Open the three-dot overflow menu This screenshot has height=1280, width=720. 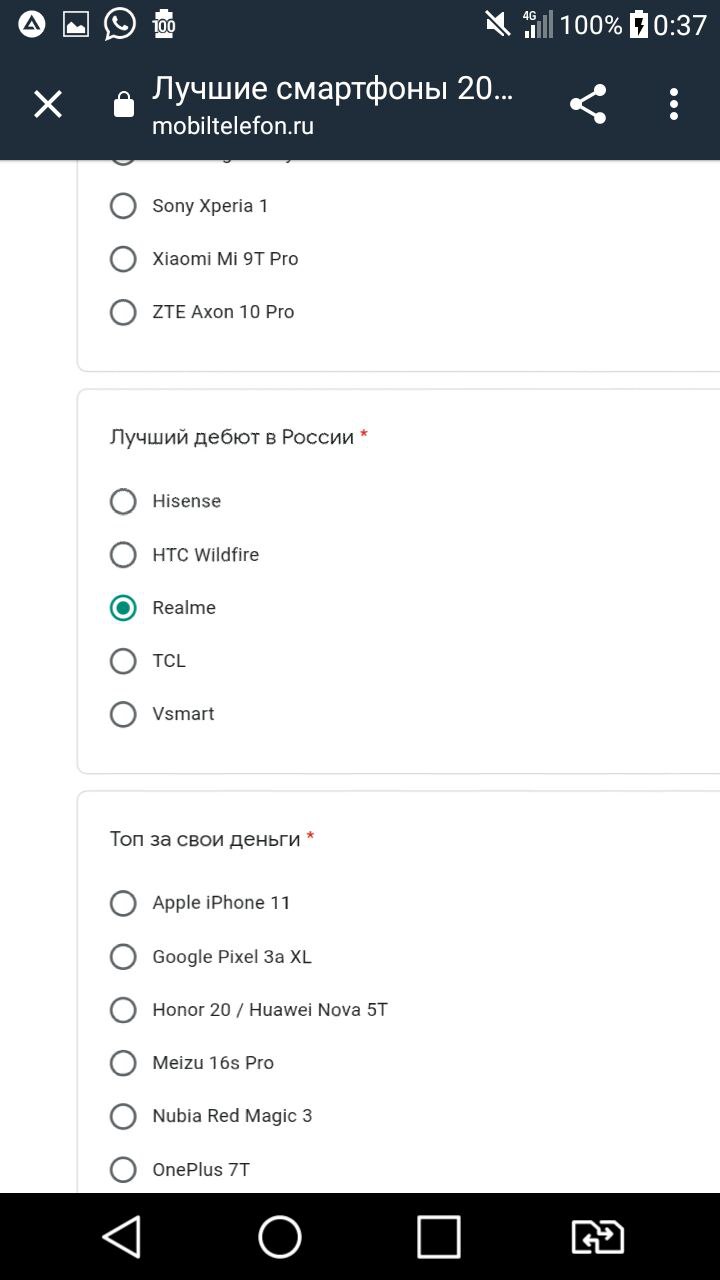[x=674, y=104]
